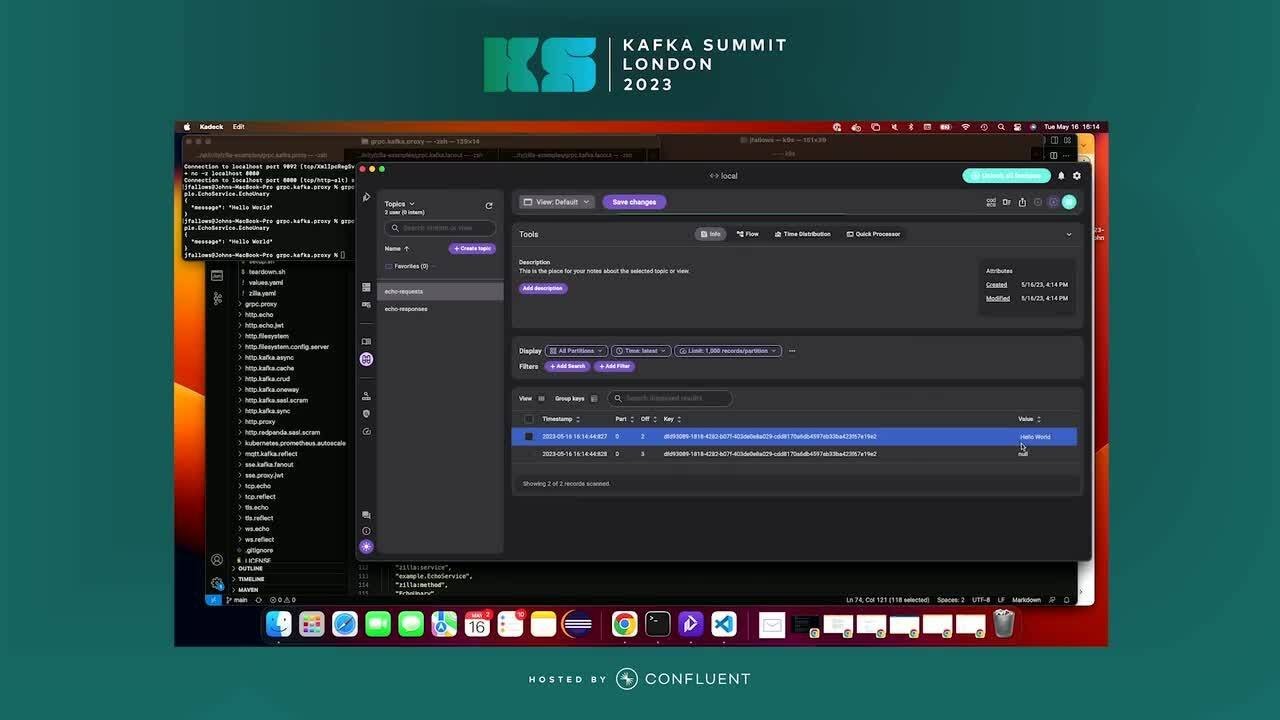
Task: Open Safari from the Dock
Action: click(345, 624)
